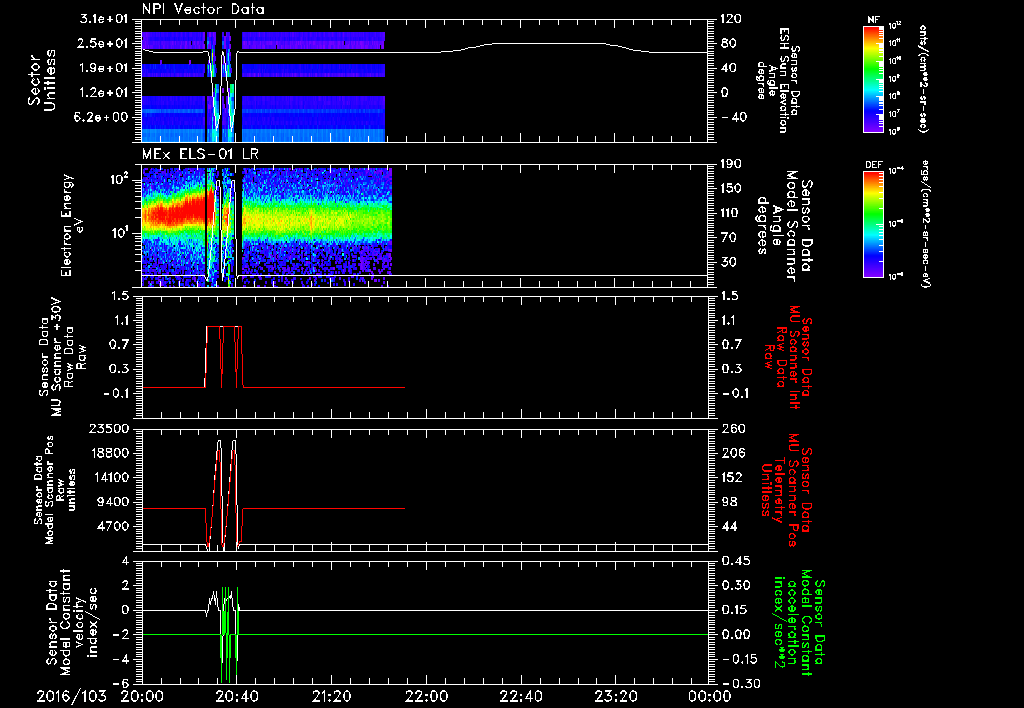Click the 3.1e+01 sector tick label
This screenshot has width=1024, height=708.
point(104,19)
